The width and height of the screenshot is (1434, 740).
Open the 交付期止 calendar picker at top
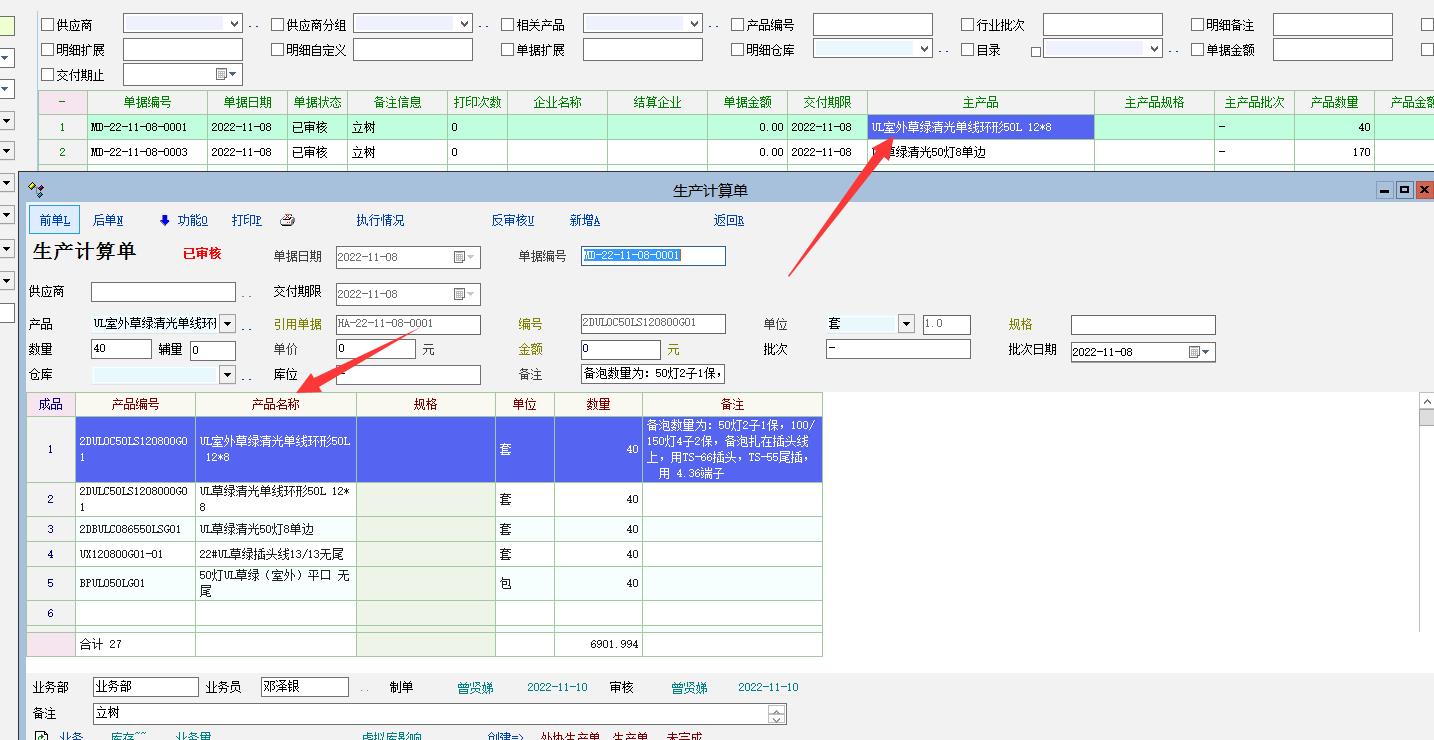(x=227, y=75)
